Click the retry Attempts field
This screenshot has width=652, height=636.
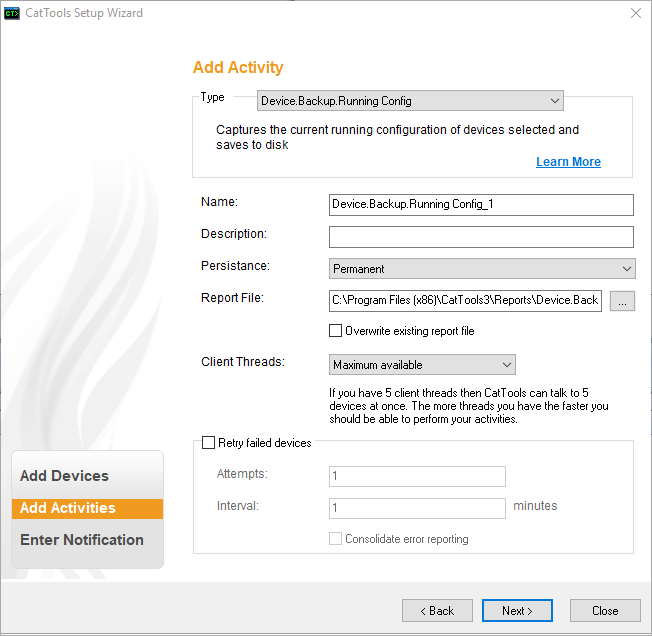click(x=417, y=476)
